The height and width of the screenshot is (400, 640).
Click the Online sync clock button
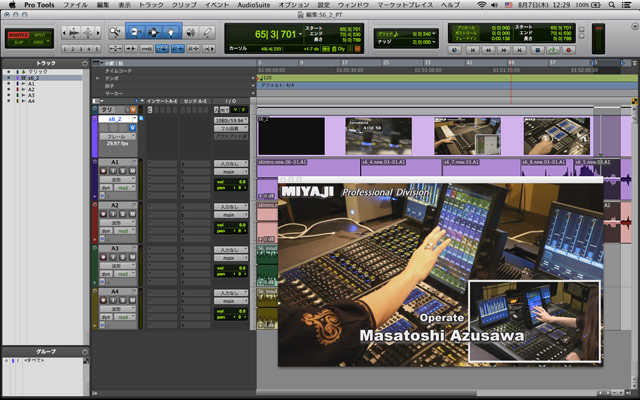(454, 50)
